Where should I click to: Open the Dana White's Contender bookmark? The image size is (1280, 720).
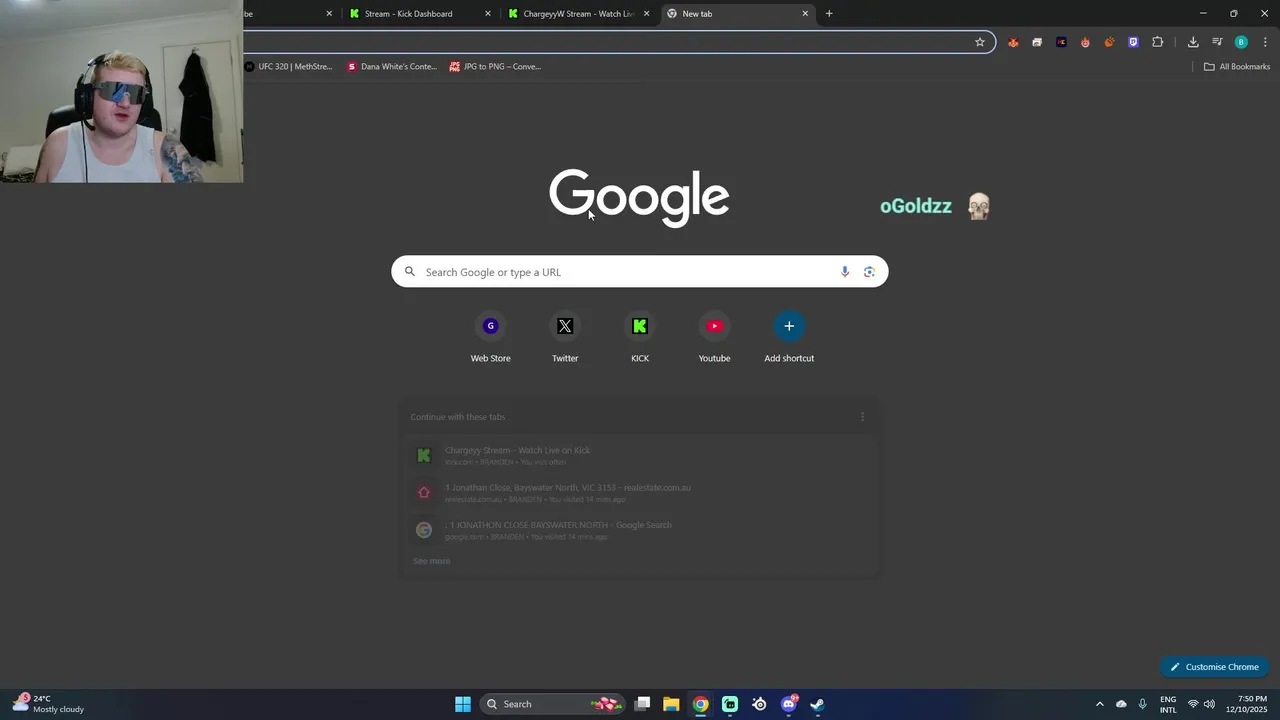click(392, 67)
